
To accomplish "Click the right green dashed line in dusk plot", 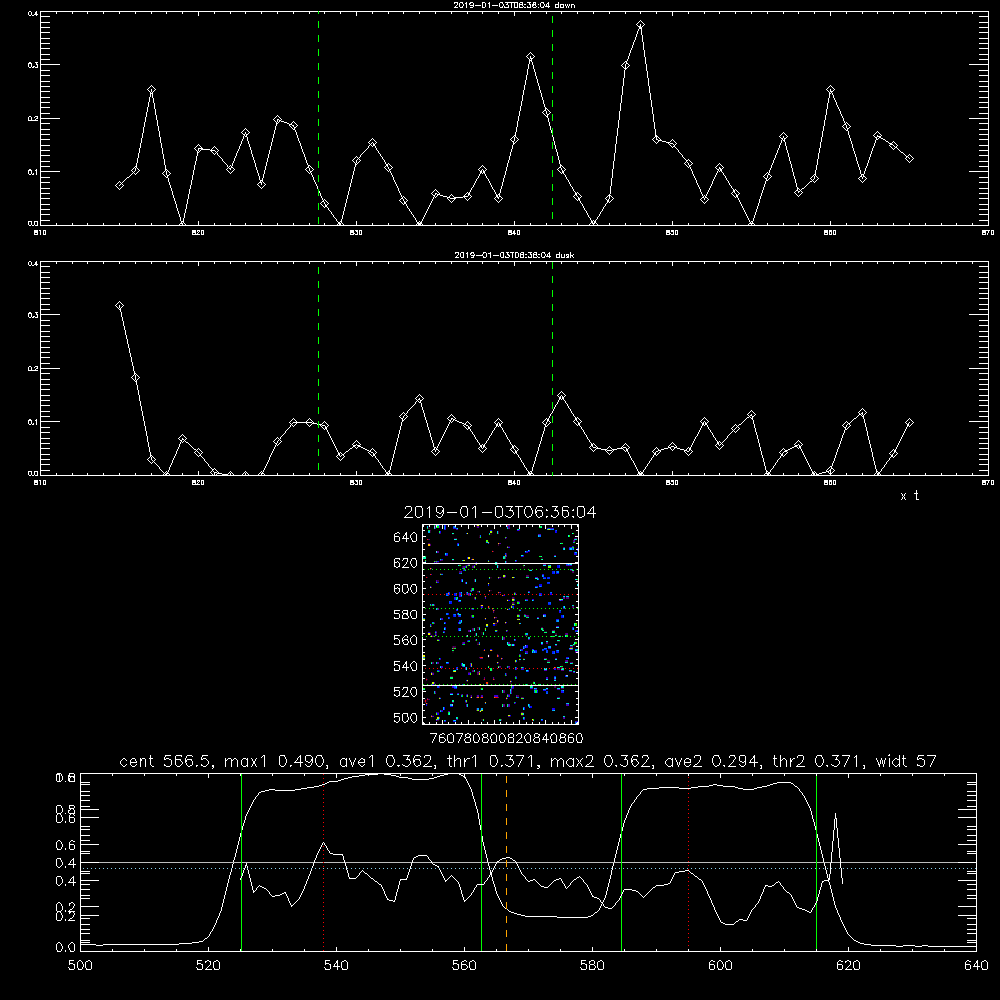I will pos(552,369).
